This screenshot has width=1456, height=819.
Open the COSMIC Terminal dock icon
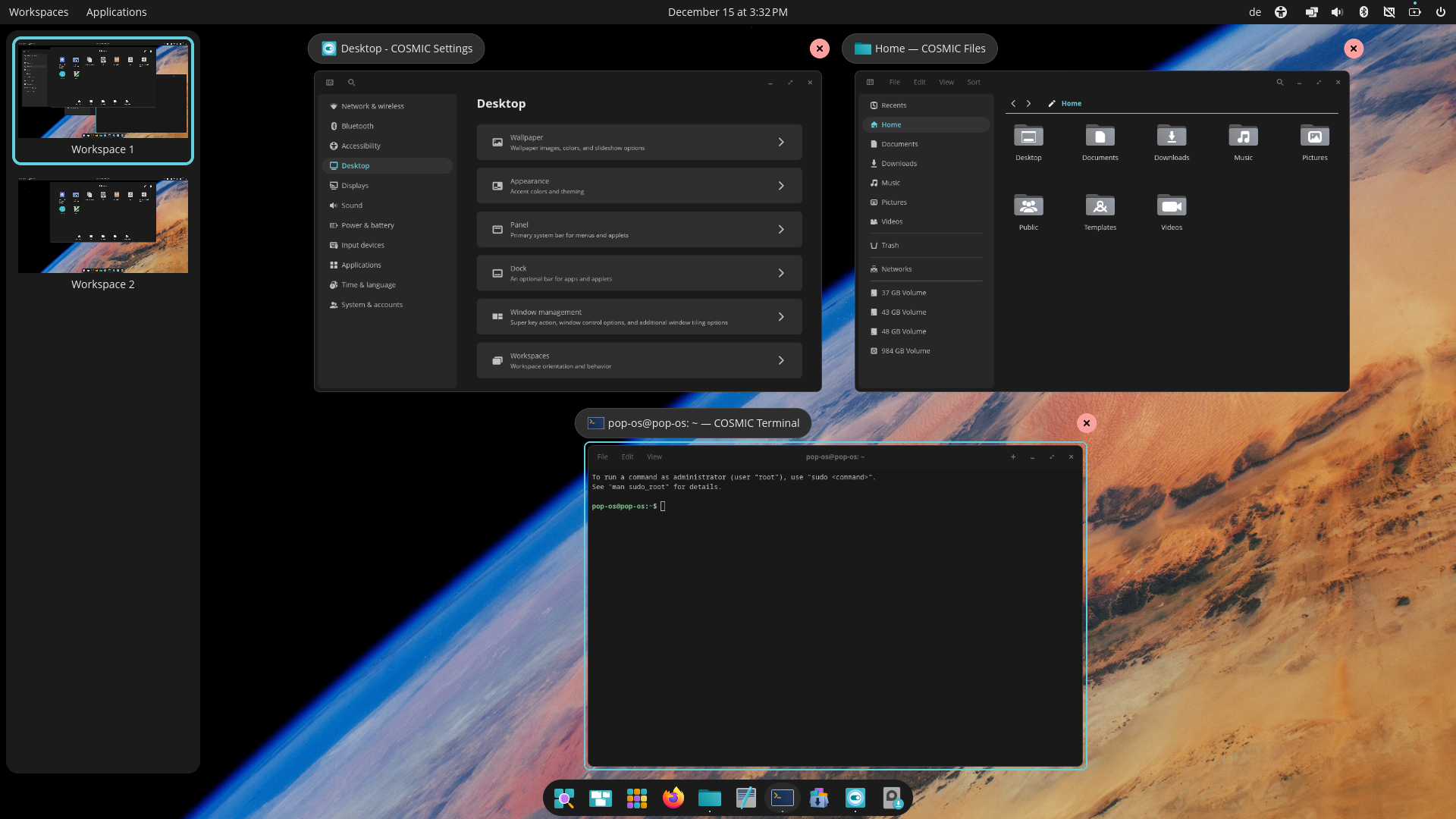[x=782, y=798]
